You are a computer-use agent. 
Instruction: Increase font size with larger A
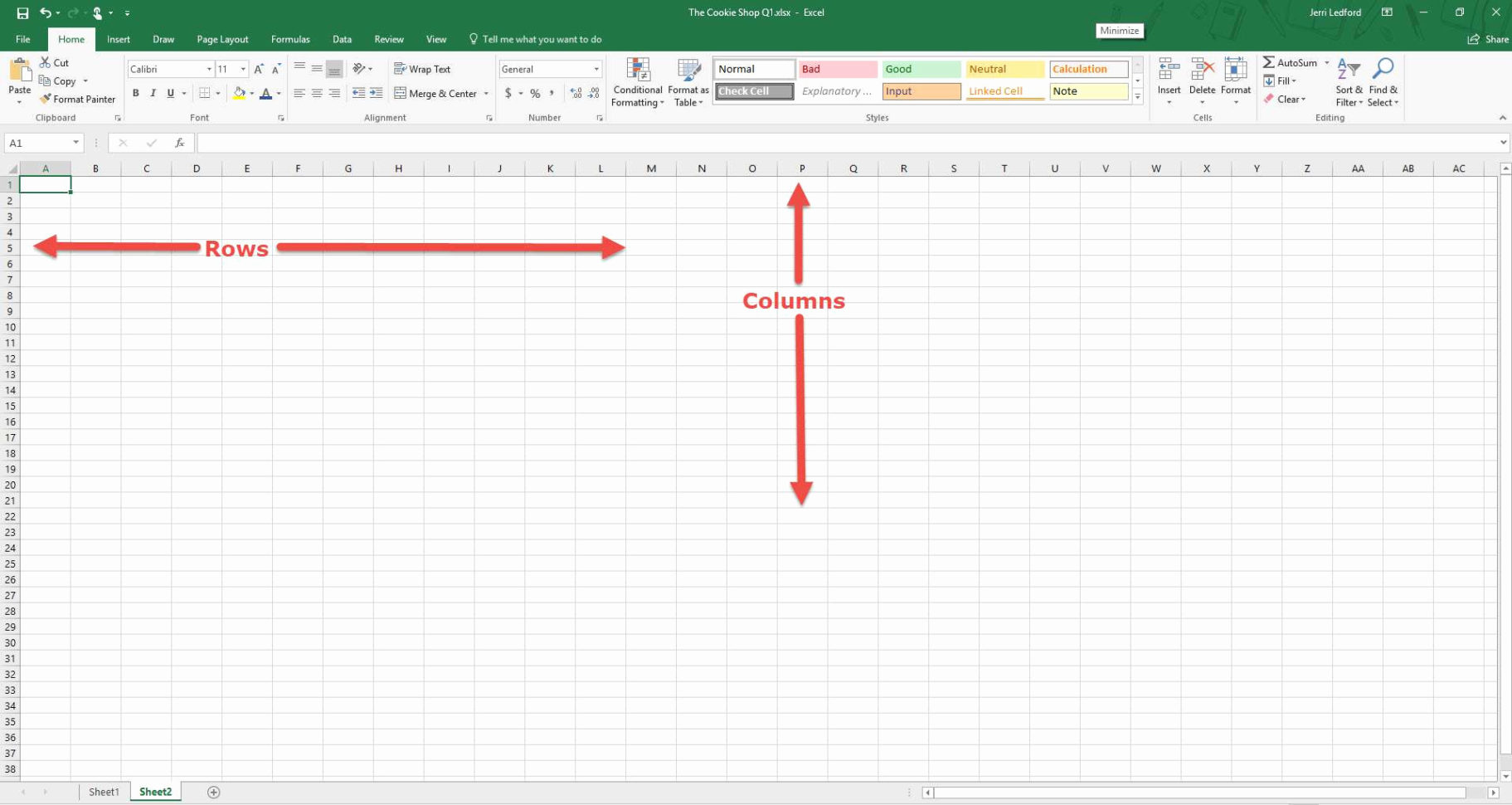259,70
